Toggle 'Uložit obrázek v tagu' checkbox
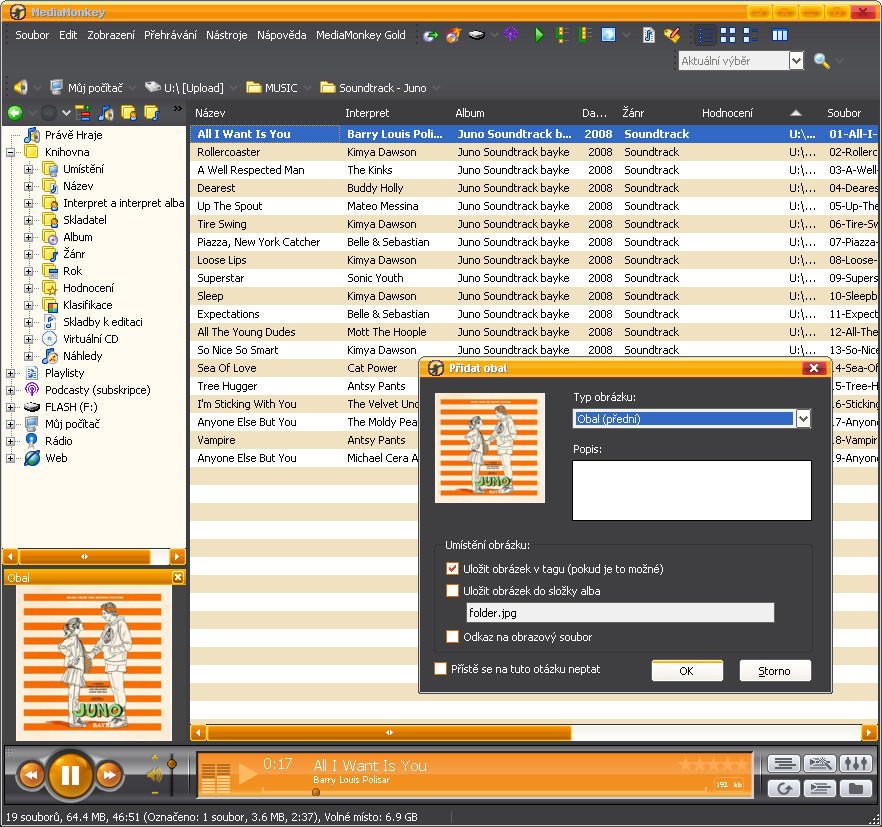The width and height of the screenshot is (882, 827). point(452,569)
